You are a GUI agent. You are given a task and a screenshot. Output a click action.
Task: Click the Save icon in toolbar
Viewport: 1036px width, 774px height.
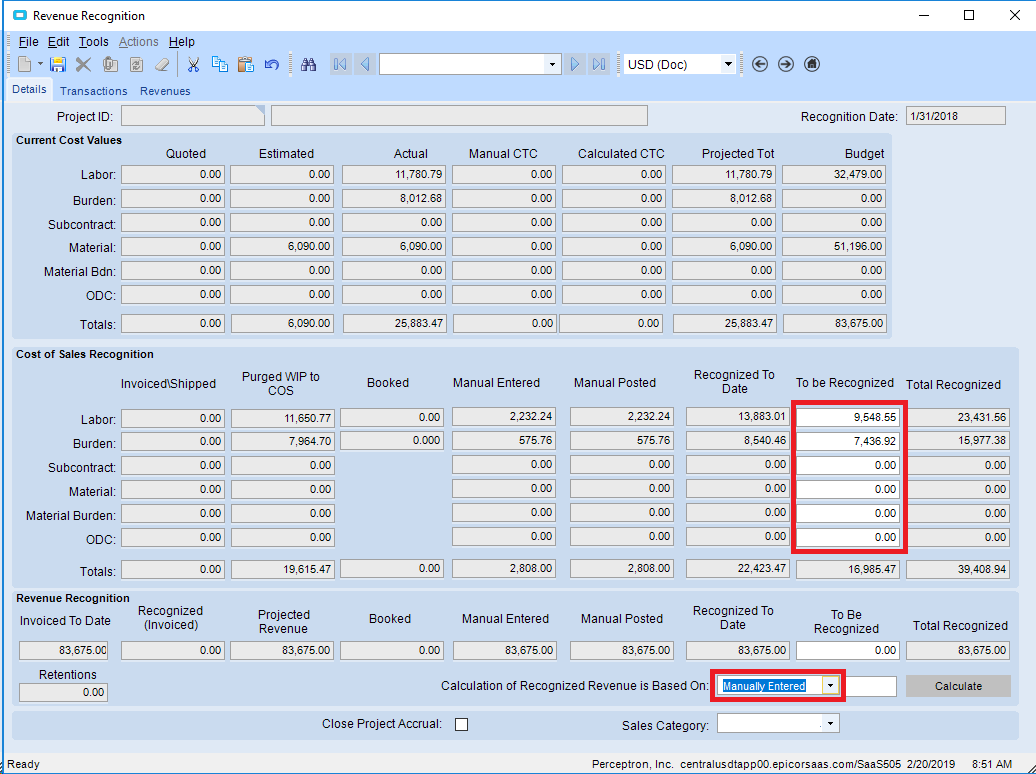pyautogui.click(x=58, y=65)
